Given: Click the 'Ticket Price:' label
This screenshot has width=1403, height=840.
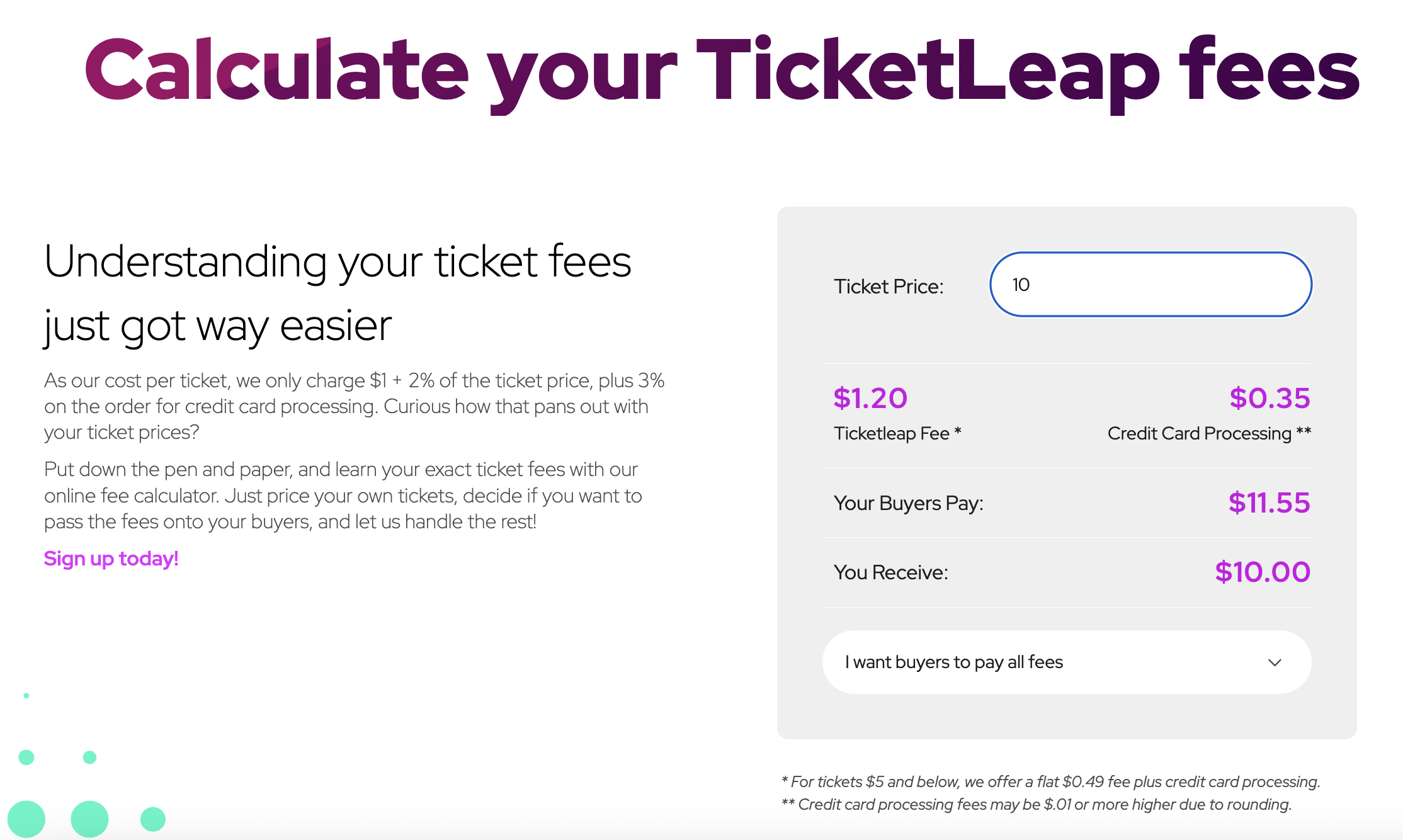Looking at the screenshot, I should pyautogui.click(x=889, y=287).
